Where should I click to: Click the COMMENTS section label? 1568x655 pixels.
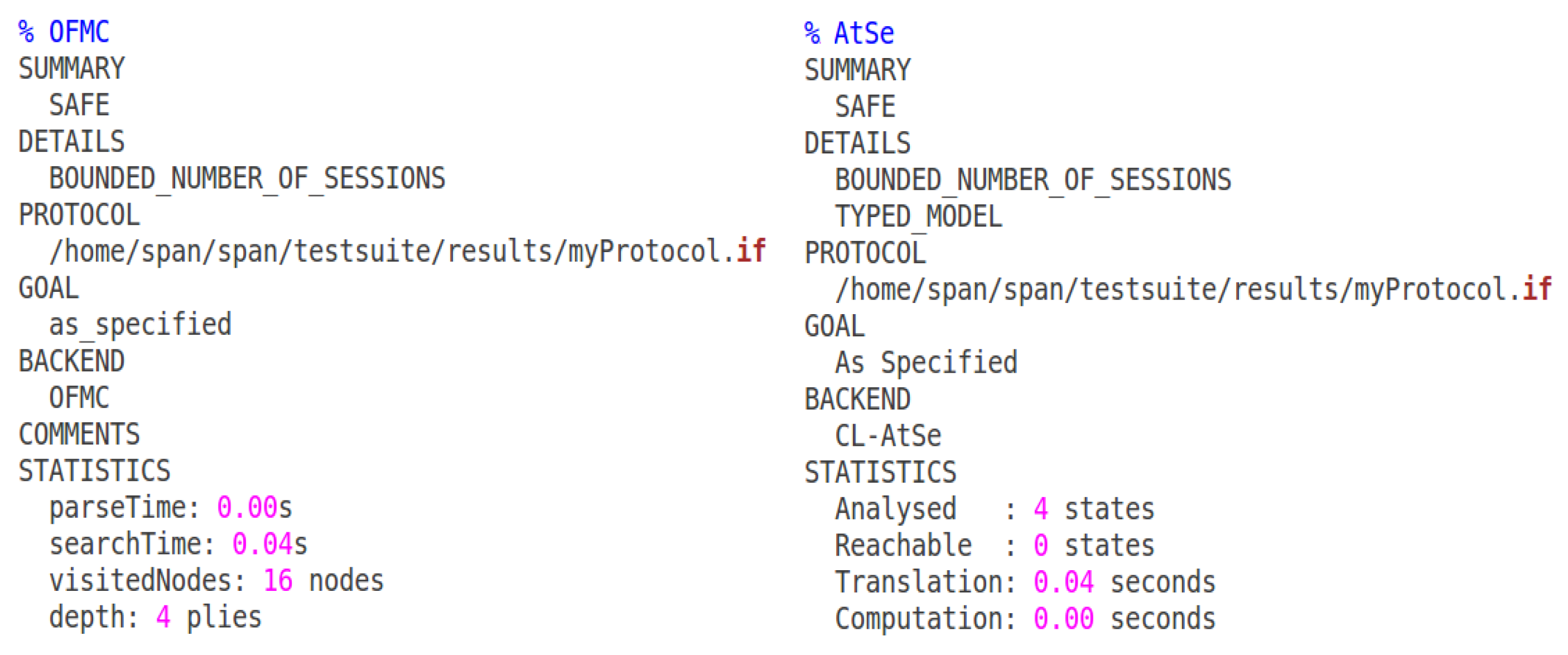79,434
